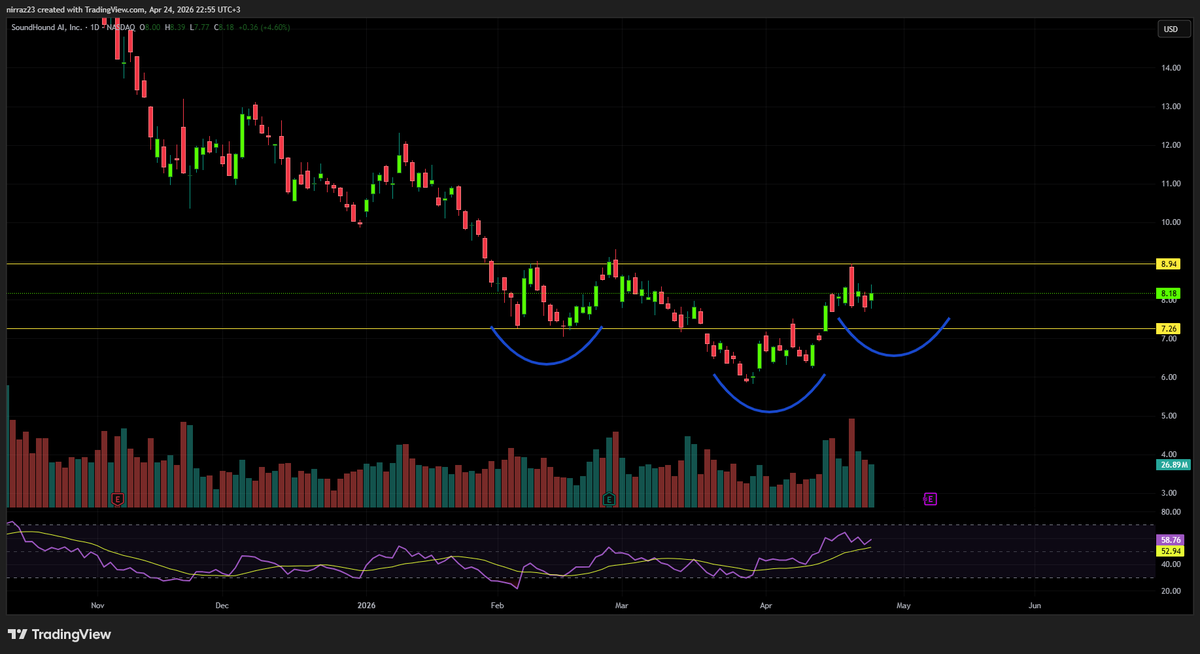Click the upcoming earnings icon near May

click(x=929, y=497)
